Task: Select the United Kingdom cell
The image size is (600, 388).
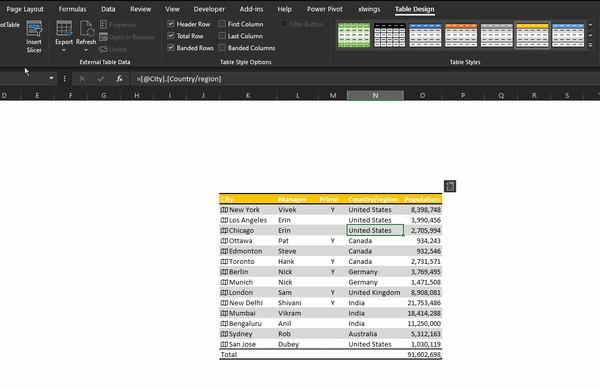Action: point(374,292)
